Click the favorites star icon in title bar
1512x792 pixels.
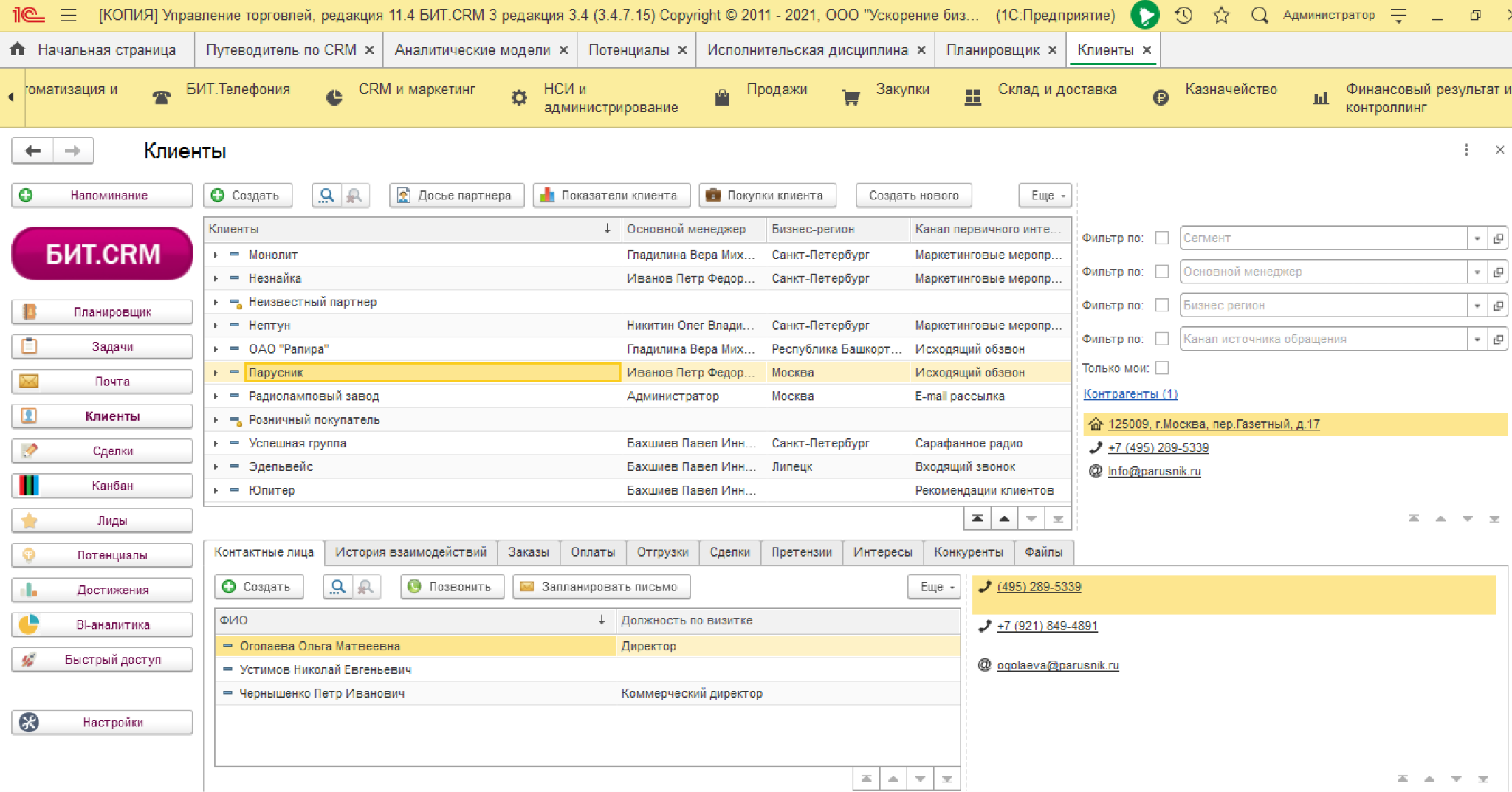[1221, 15]
